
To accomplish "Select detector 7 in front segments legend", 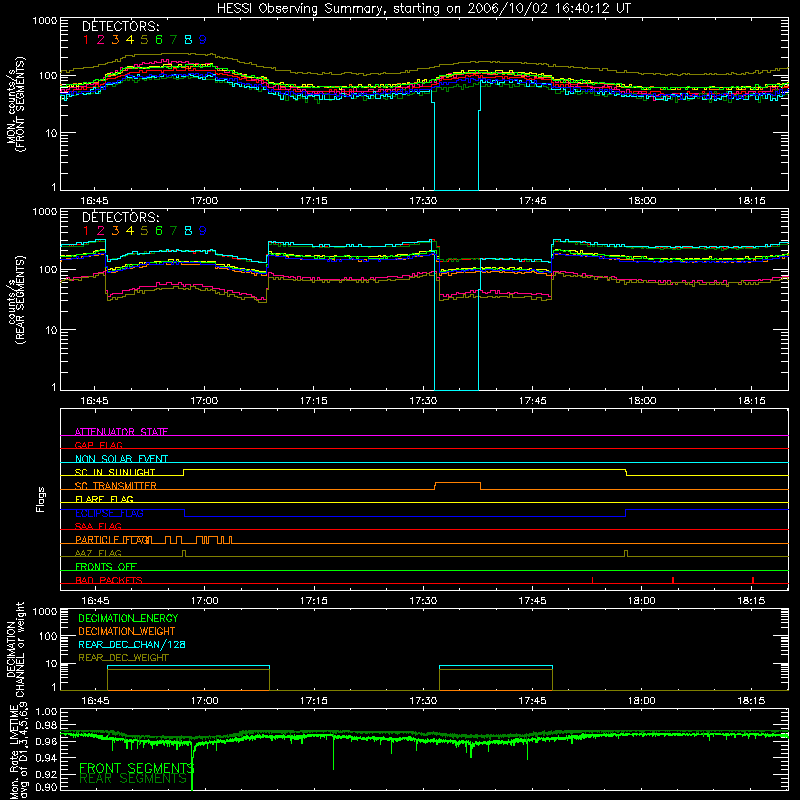I will 173,39.
